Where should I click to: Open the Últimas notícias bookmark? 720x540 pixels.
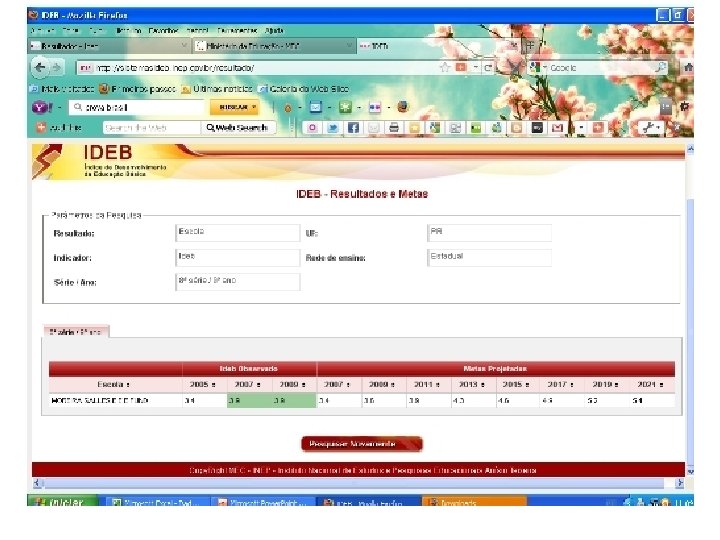click(x=217, y=89)
